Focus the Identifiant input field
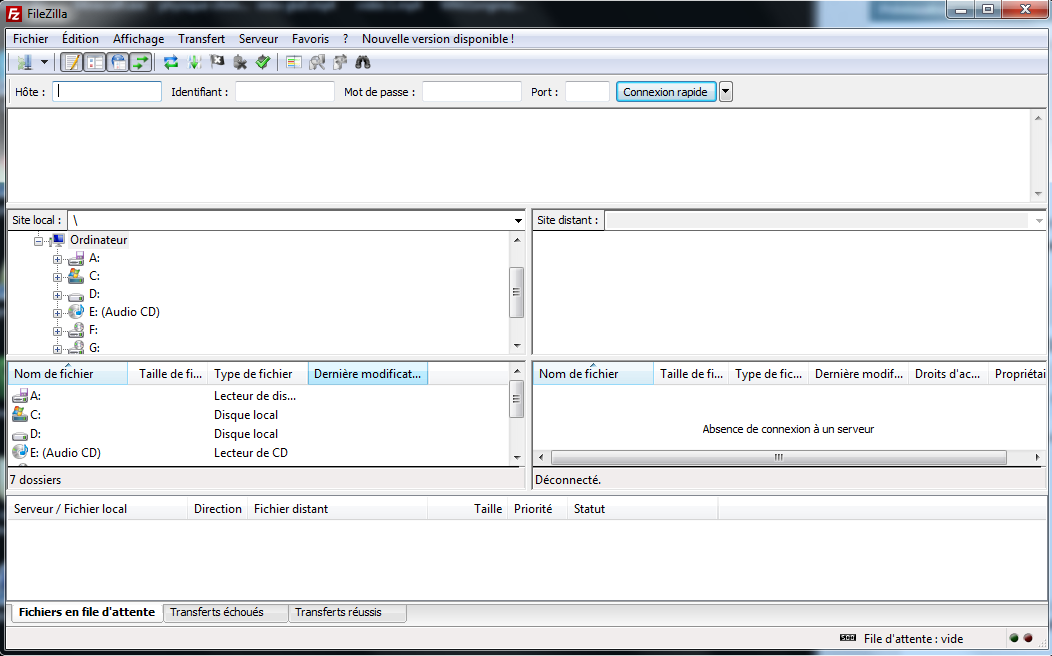The height and width of the screenshot is (656, 1052). coord(284,92)
